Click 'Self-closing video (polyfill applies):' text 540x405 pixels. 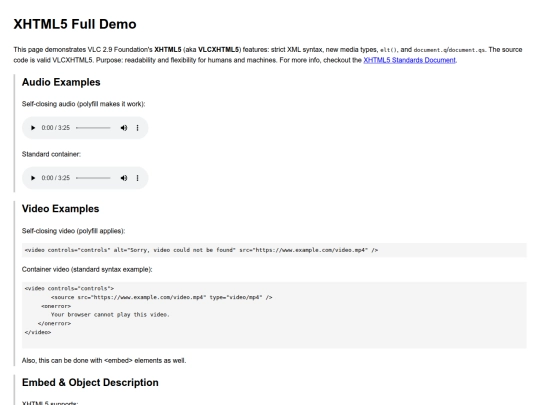[x=73, y=231]
